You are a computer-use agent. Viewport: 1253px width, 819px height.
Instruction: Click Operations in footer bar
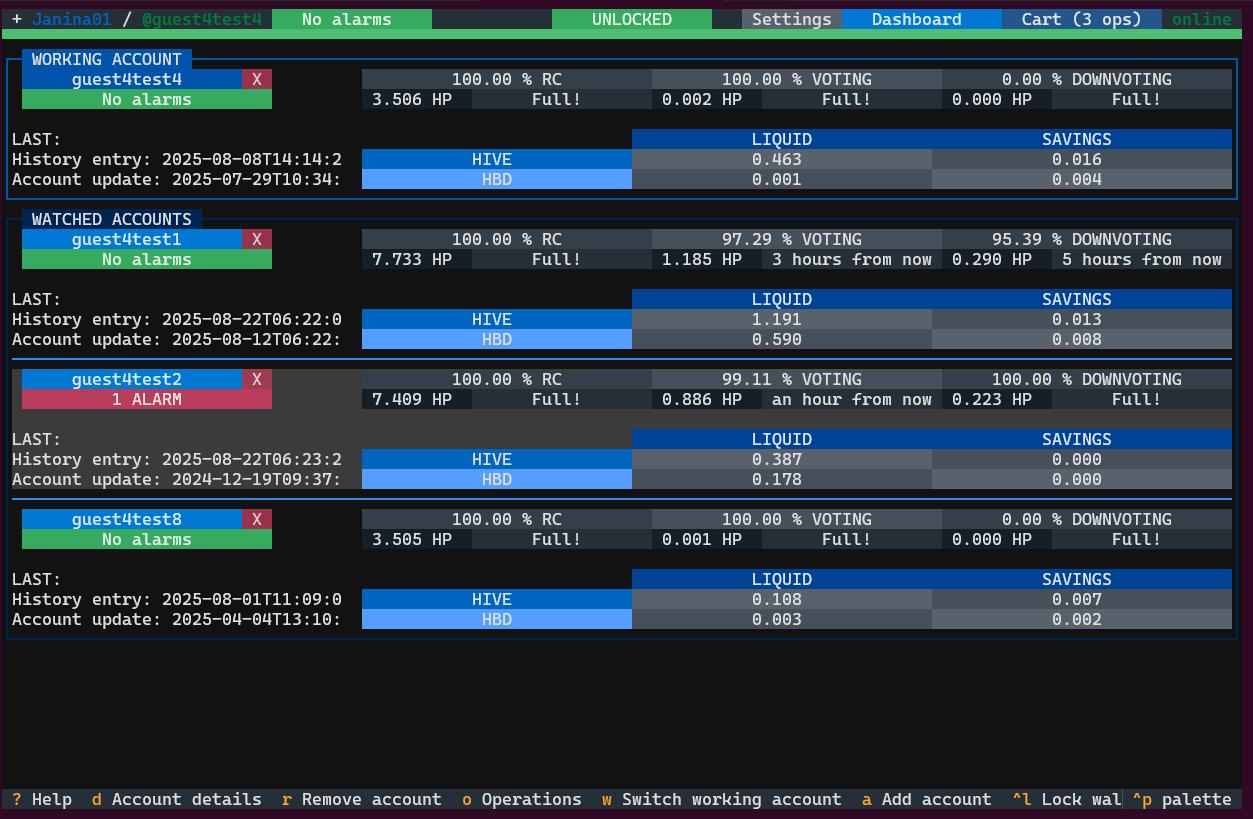(x=522, y=799)
